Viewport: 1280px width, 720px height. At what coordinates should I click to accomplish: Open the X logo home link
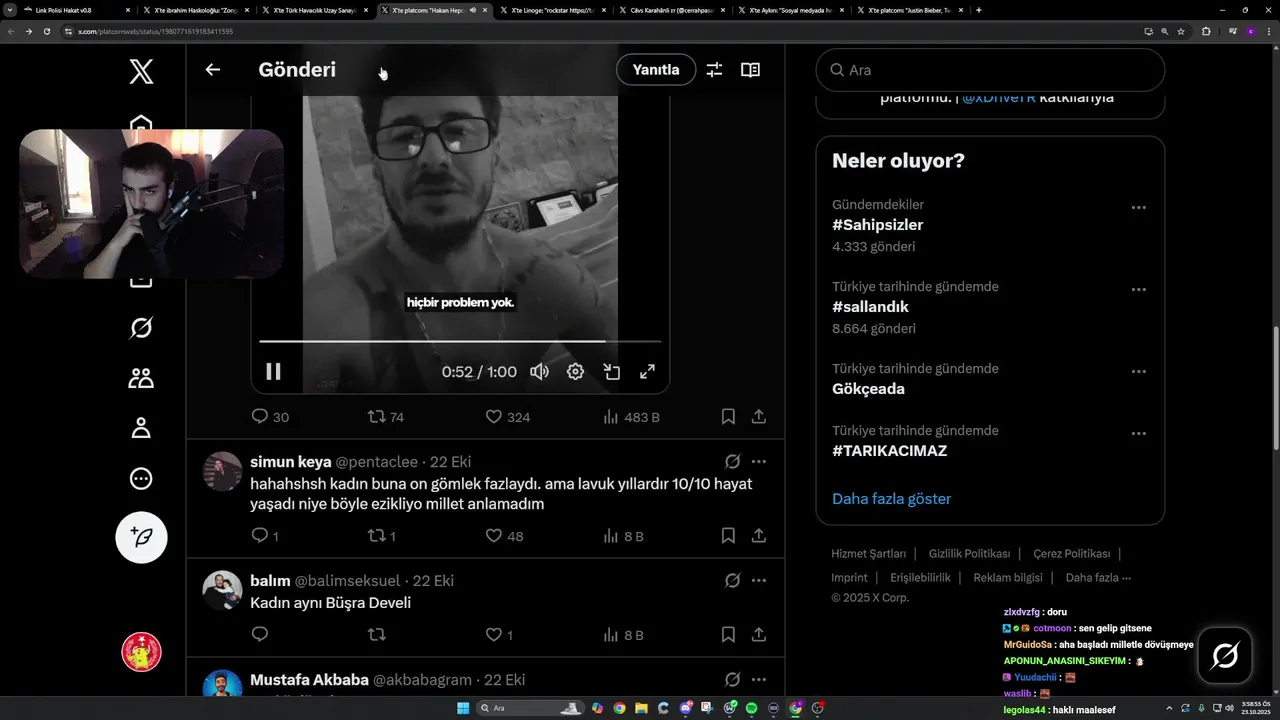coord(141,71)
